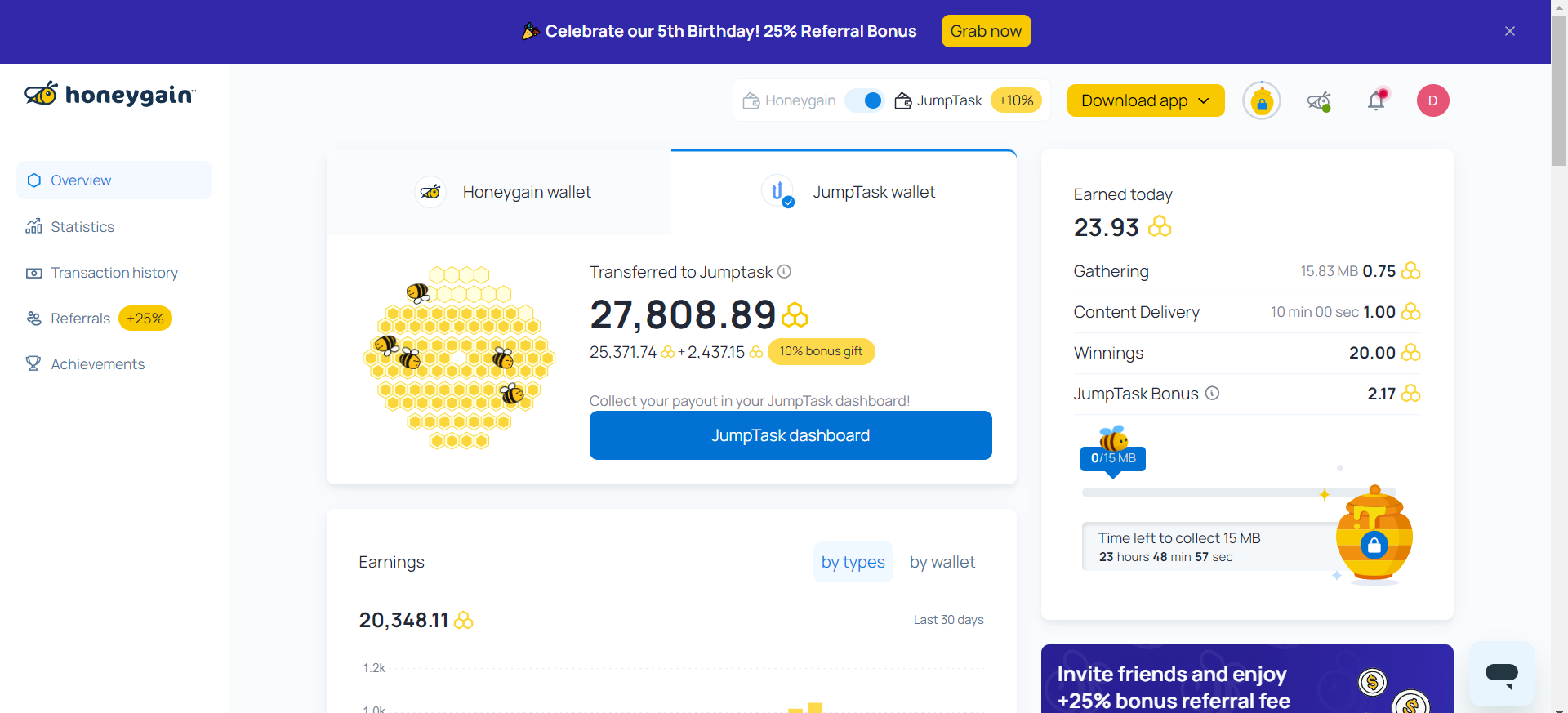Click the Statistics bar chart icon
Viewport: 1568px width, 713px height.
point(33,226)
